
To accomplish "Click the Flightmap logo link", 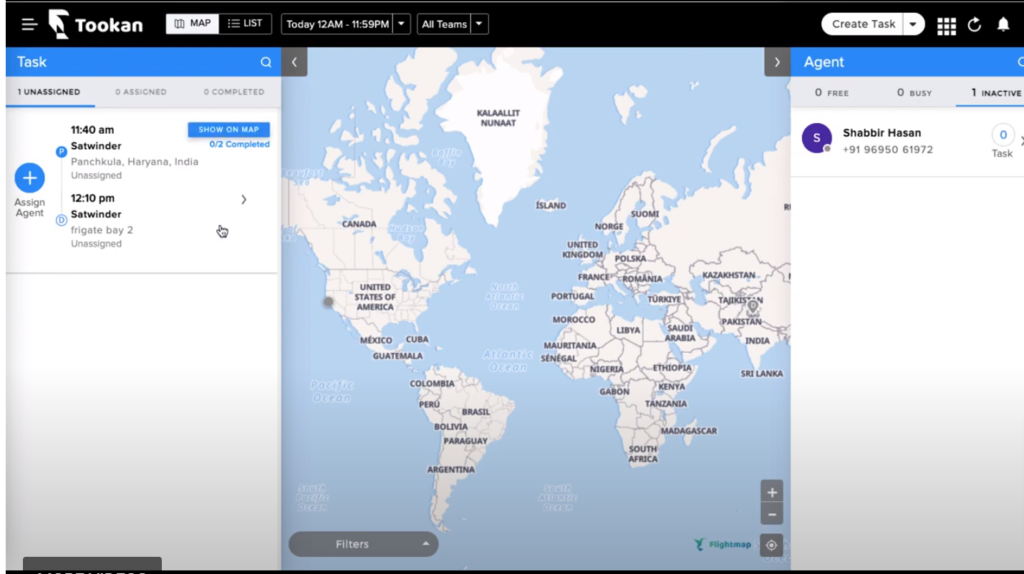I will tap(722, 544).
